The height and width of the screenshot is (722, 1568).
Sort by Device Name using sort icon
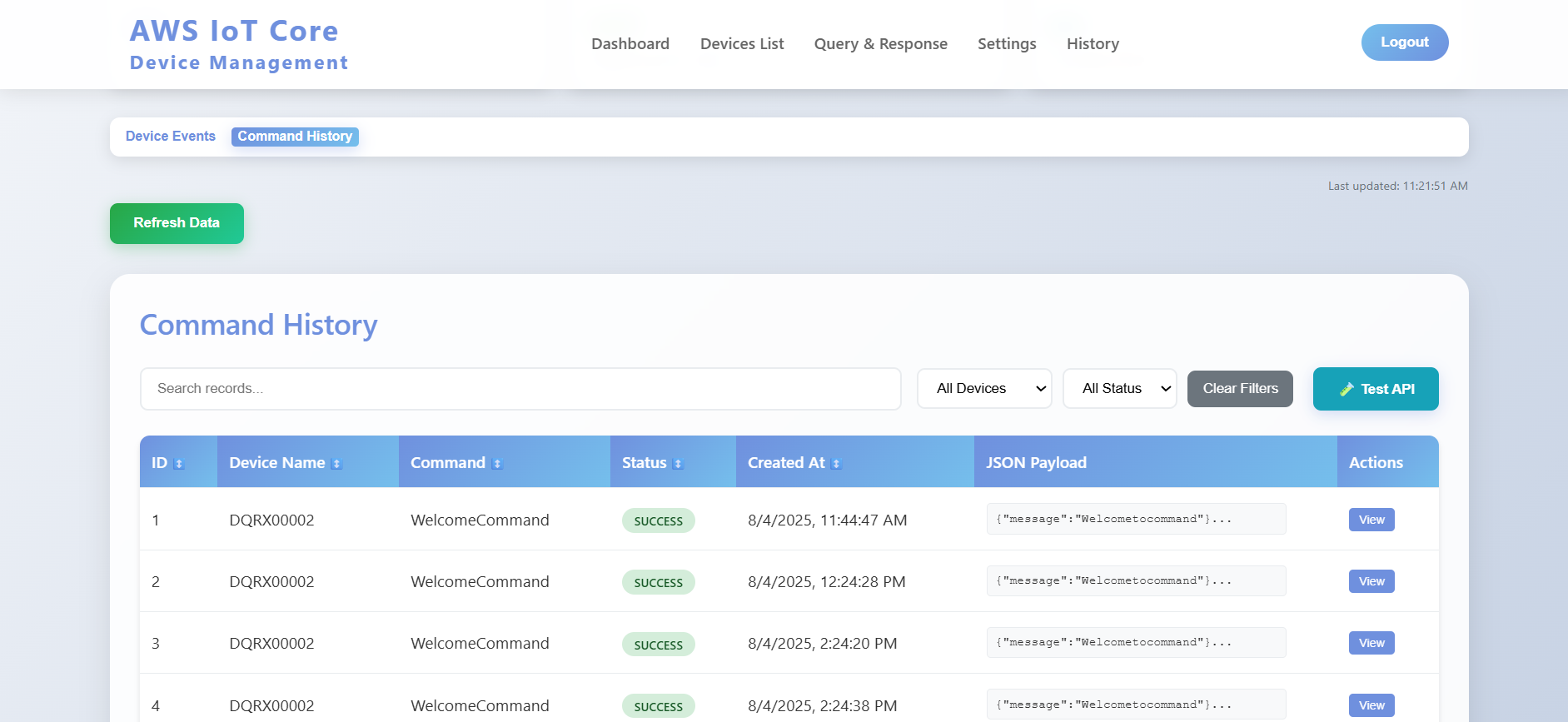click(x=336, y=464)
